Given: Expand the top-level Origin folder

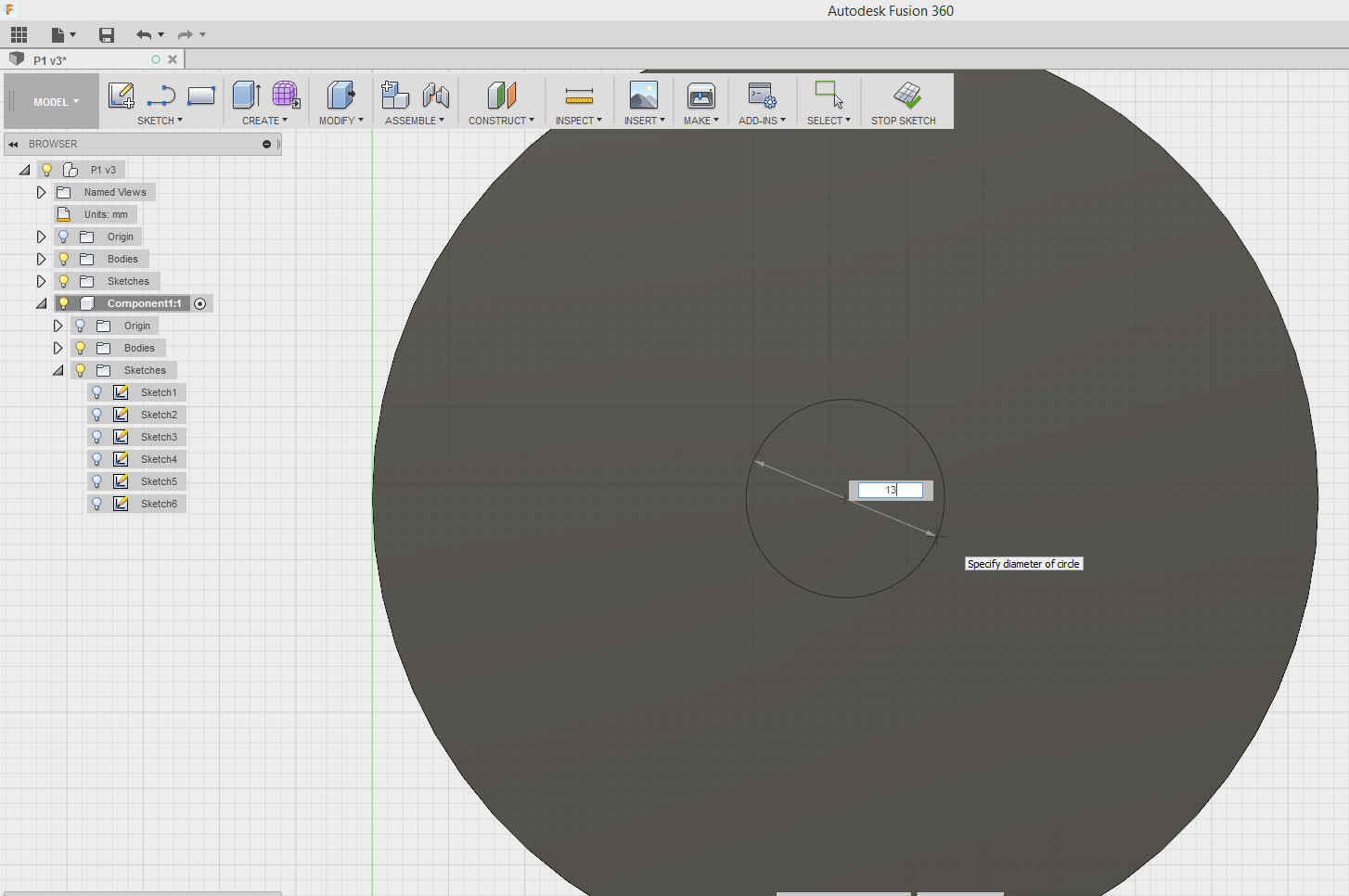Looking at the screenshot, I should 41,237.
